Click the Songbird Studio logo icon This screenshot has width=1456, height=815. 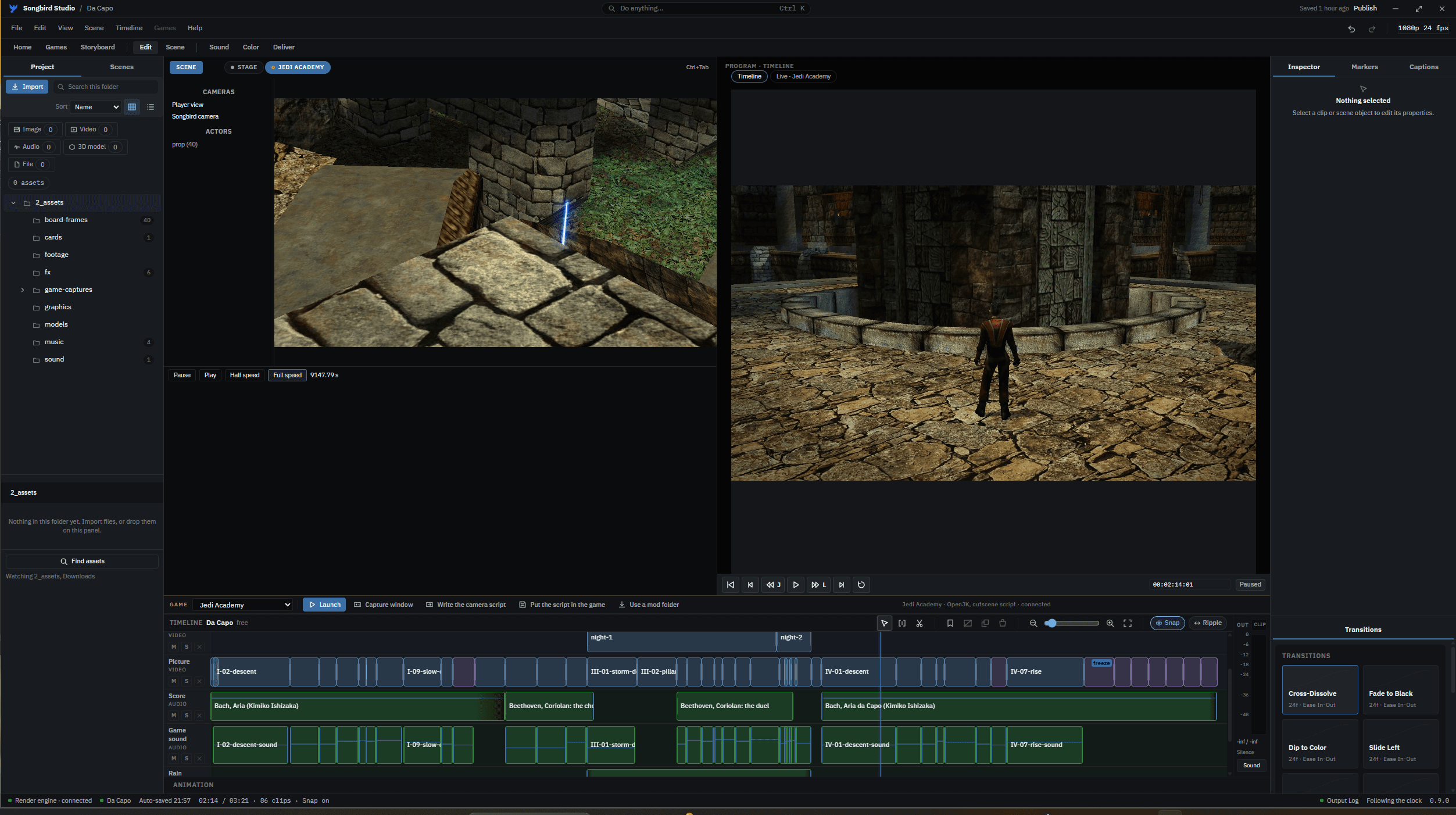tap(13, 8)
